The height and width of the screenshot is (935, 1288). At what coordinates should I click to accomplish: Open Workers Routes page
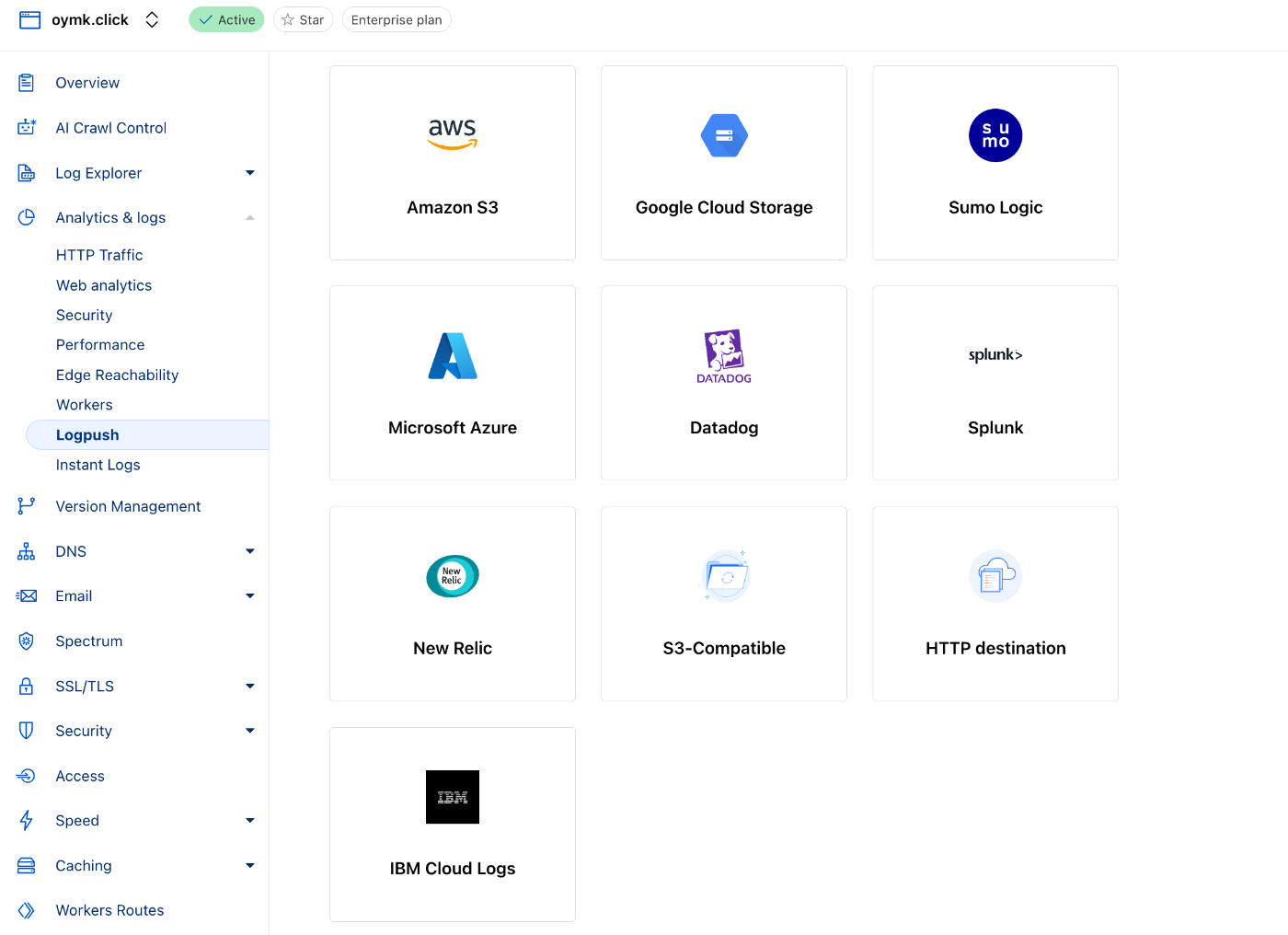coord(109,910)
